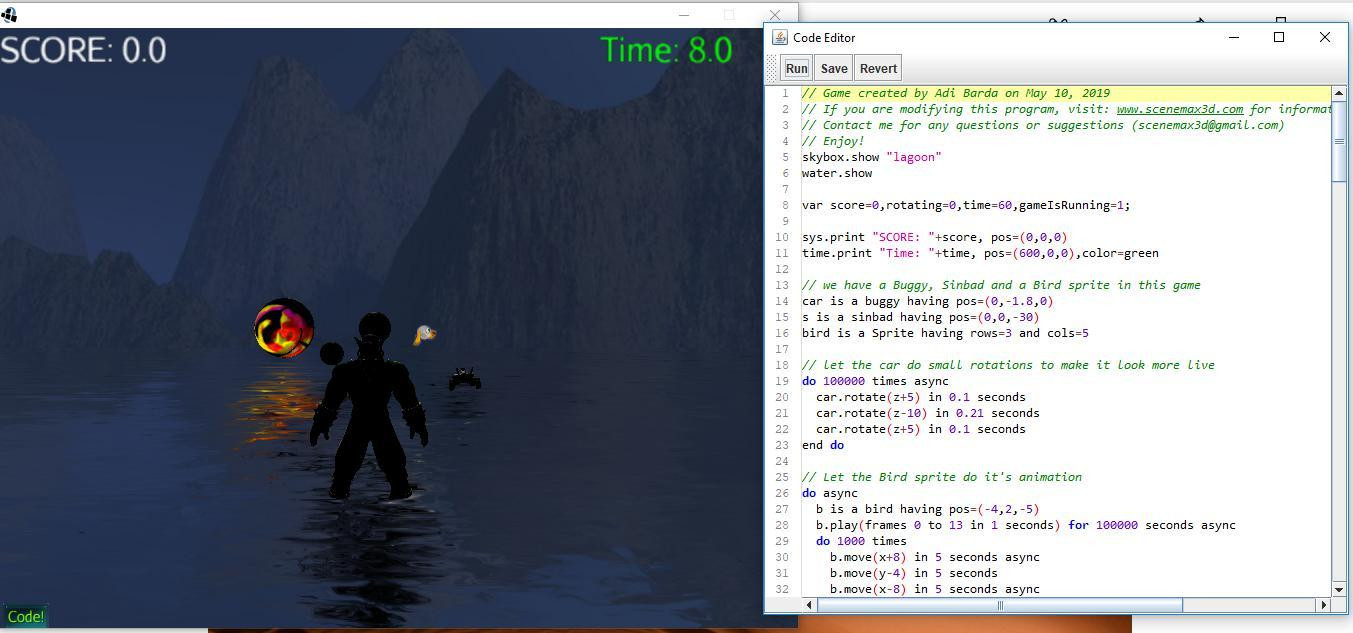This screenshot has width=1353, height=633.
Task: Click the 'do 100000 times async' line
Action: (x=875, y=381)
